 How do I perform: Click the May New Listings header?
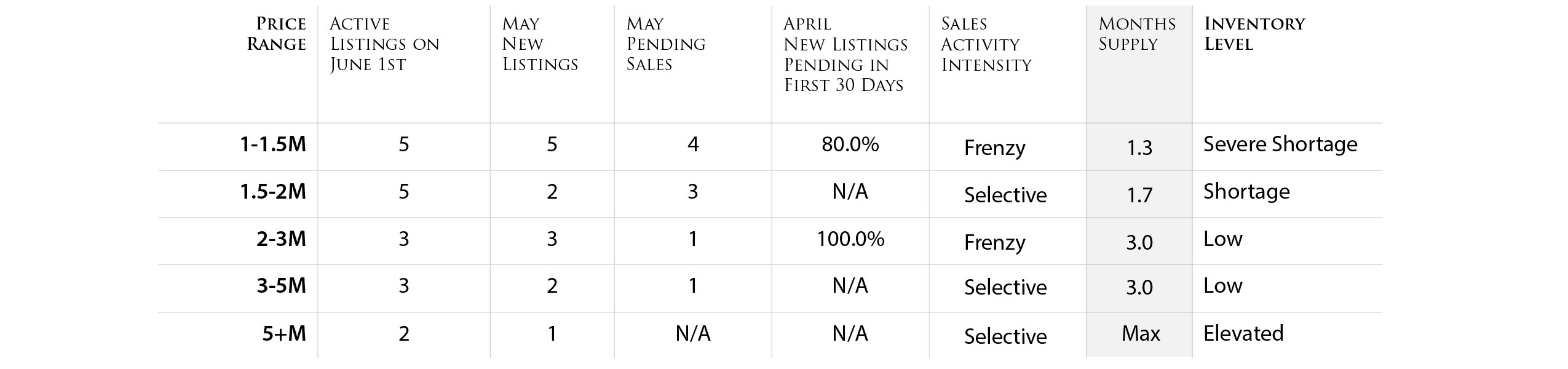point(540,44)
